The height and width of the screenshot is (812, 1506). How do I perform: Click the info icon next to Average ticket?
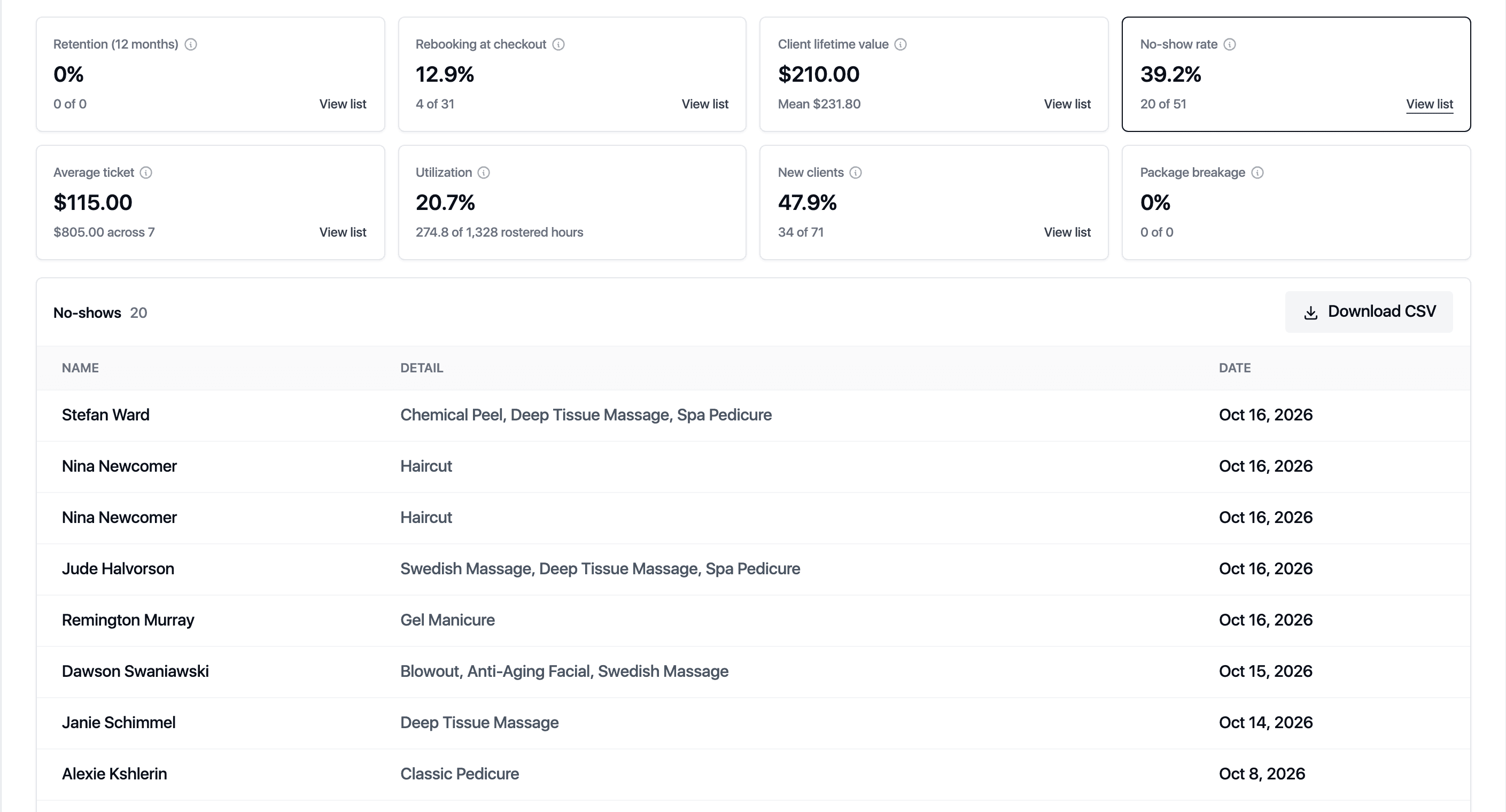(146, 173)
